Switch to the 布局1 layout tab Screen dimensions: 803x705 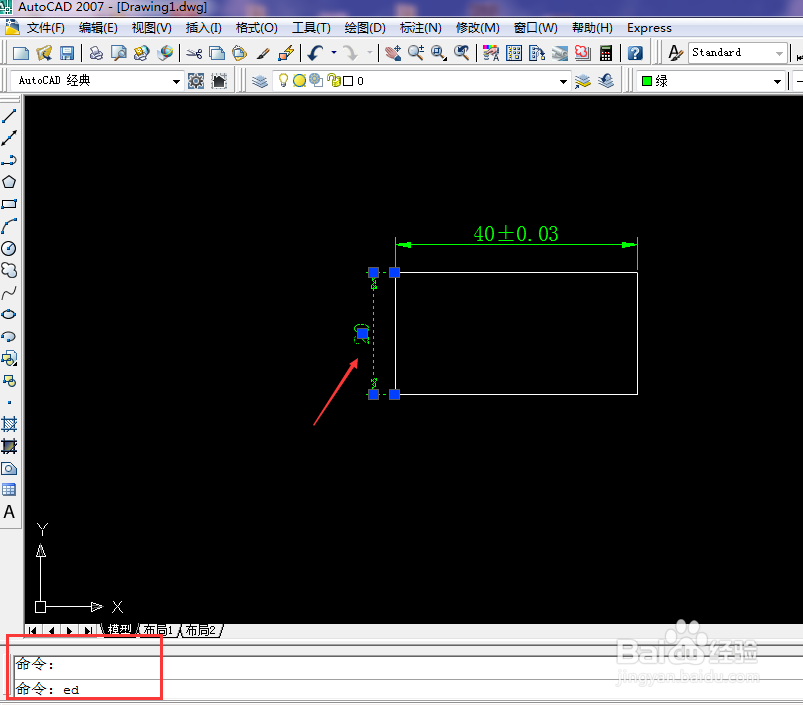158,630
